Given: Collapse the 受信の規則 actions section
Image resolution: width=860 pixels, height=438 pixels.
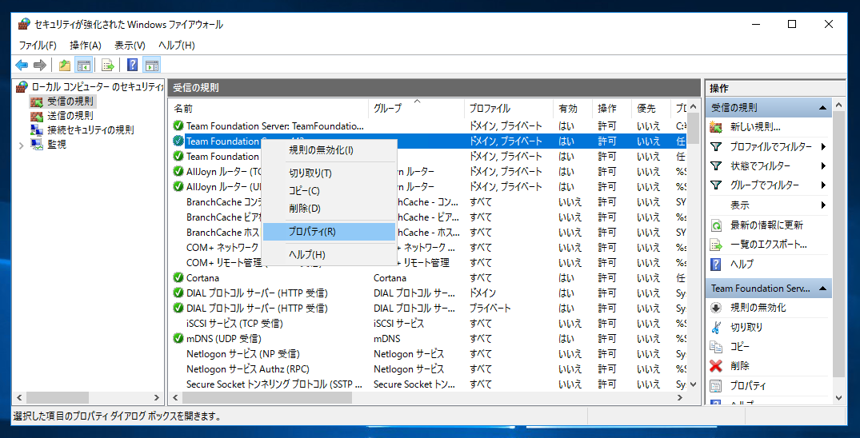Looking at the screenshot, I should coord(823,108).
